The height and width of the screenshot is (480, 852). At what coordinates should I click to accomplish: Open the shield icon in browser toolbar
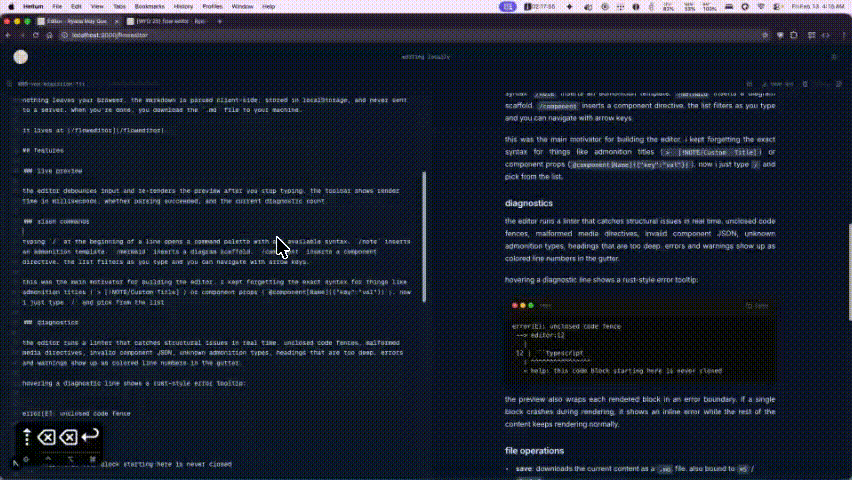point(780,35)
